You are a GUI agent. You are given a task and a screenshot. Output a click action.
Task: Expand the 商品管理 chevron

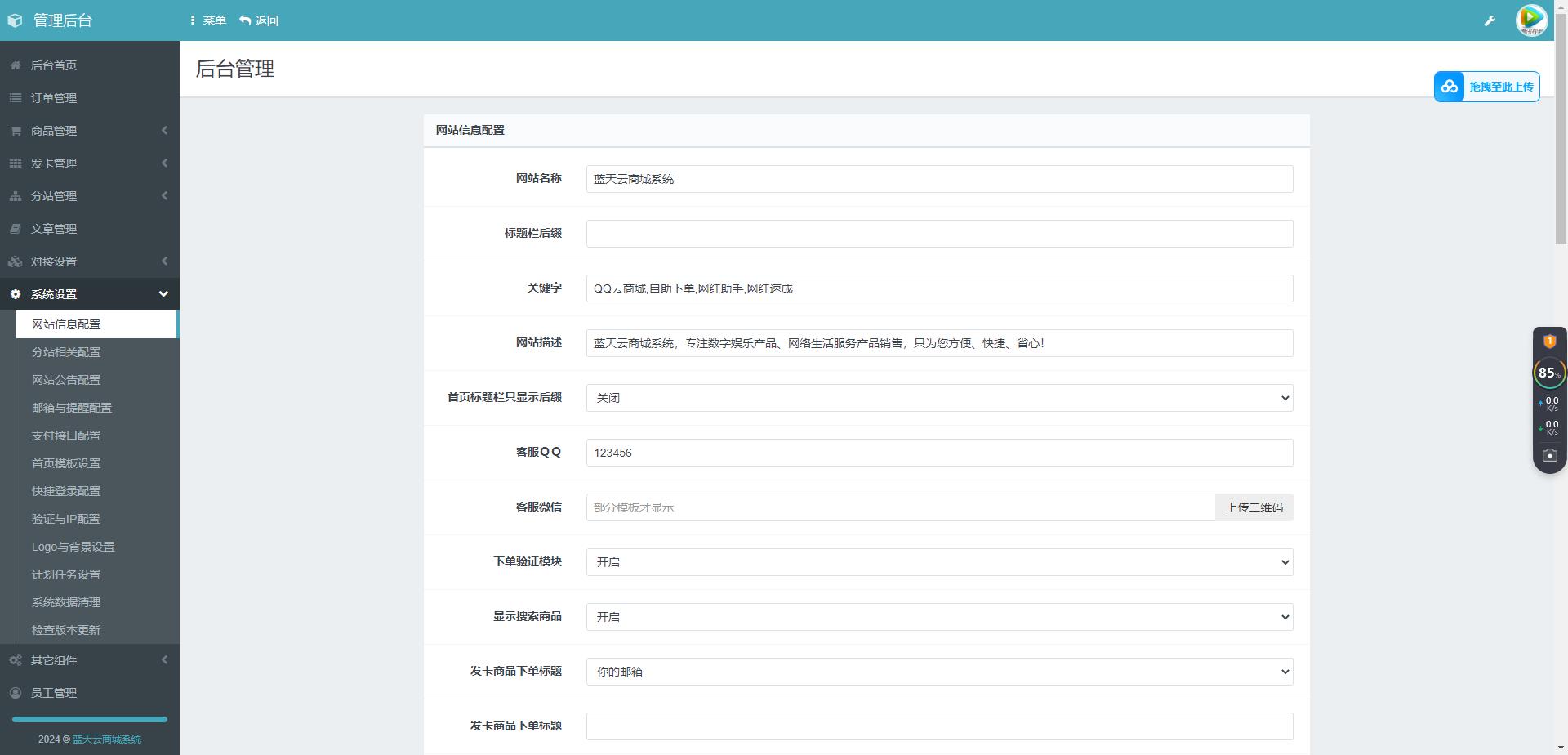[164, 131]
